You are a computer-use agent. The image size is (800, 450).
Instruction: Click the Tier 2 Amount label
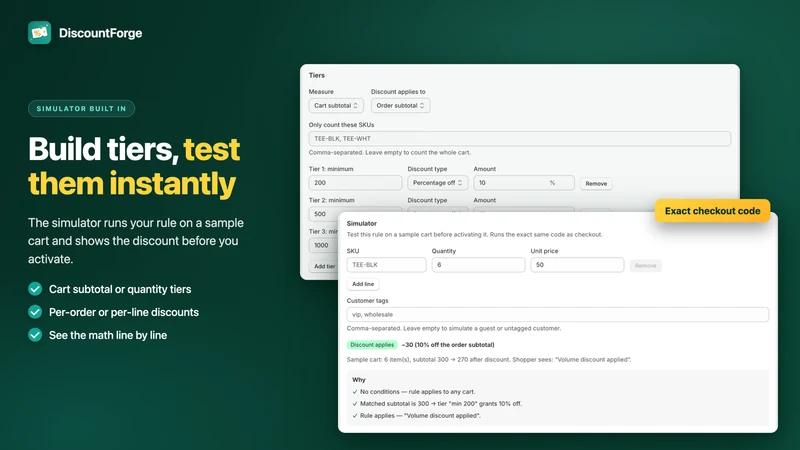click(x=484, y=201)
